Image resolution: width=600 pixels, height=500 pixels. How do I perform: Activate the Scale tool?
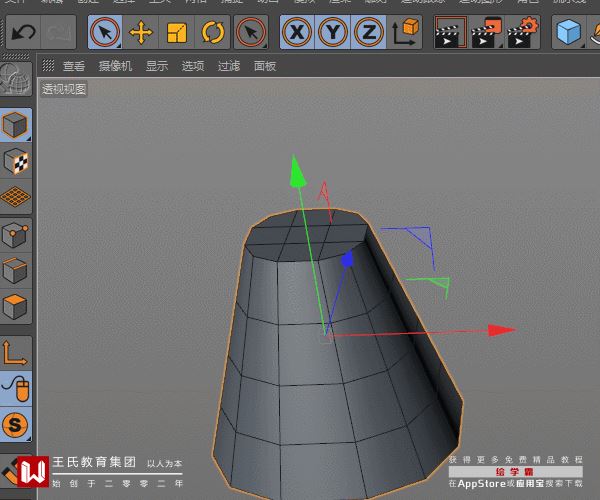point(176,32)
